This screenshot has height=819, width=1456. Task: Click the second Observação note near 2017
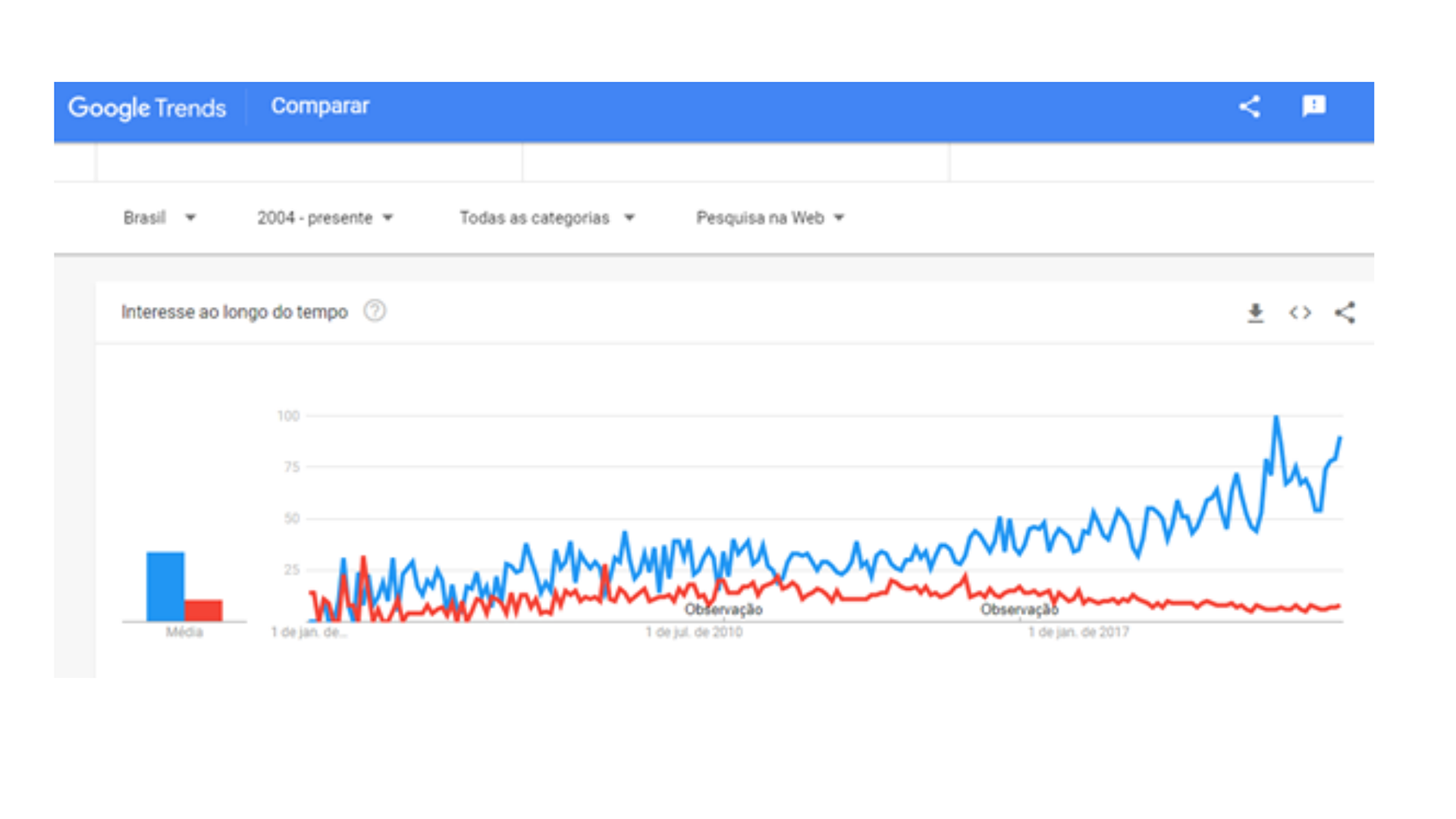tap(1018, 610)
